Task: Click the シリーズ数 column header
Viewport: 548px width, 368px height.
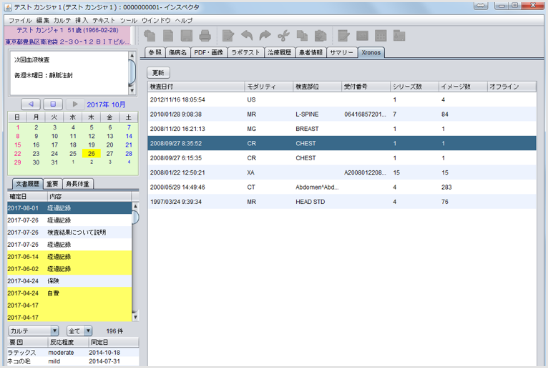Action: click(414, 87)
